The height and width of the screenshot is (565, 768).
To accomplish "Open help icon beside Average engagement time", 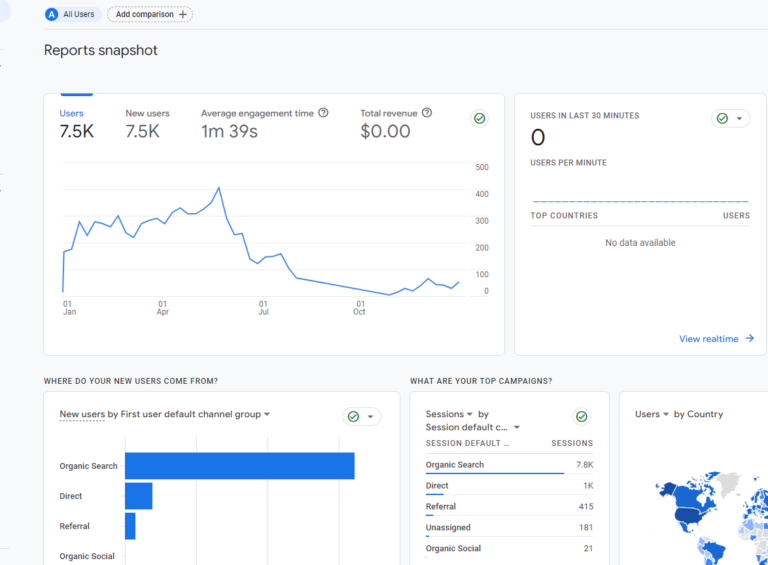I will tap(323, 113).
